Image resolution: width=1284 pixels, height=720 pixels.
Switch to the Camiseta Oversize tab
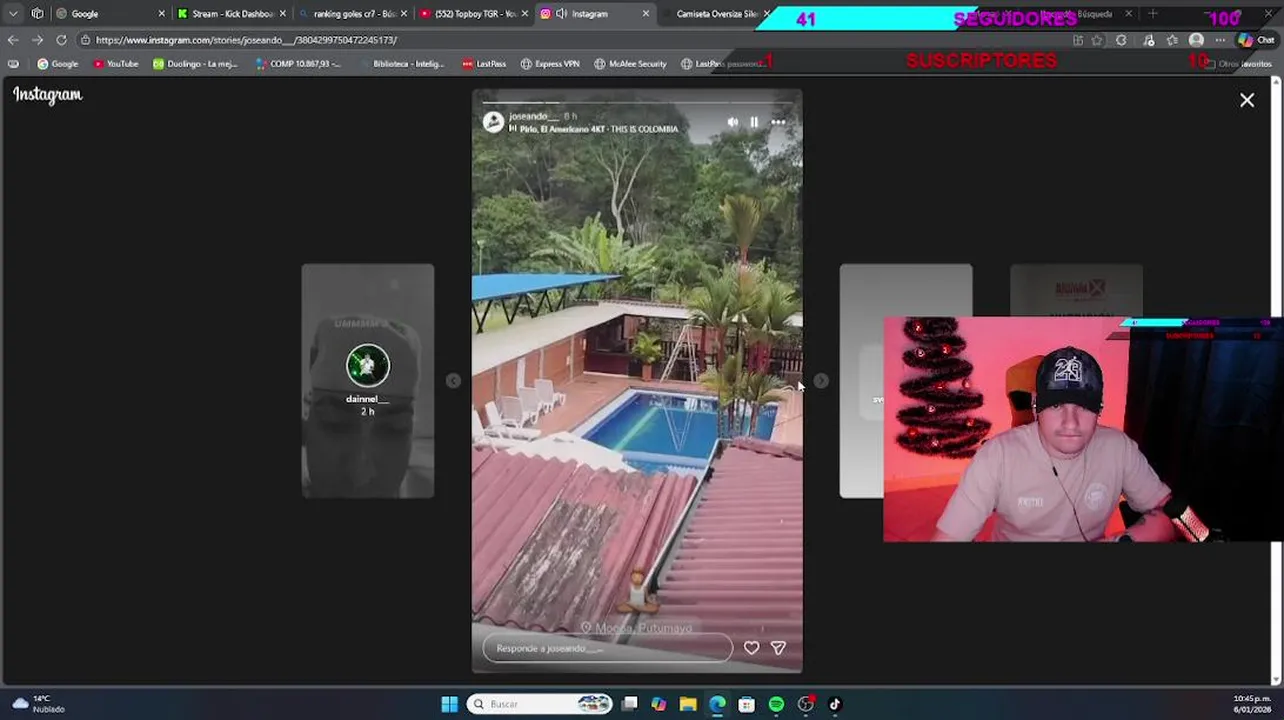(x=716, y=14)
